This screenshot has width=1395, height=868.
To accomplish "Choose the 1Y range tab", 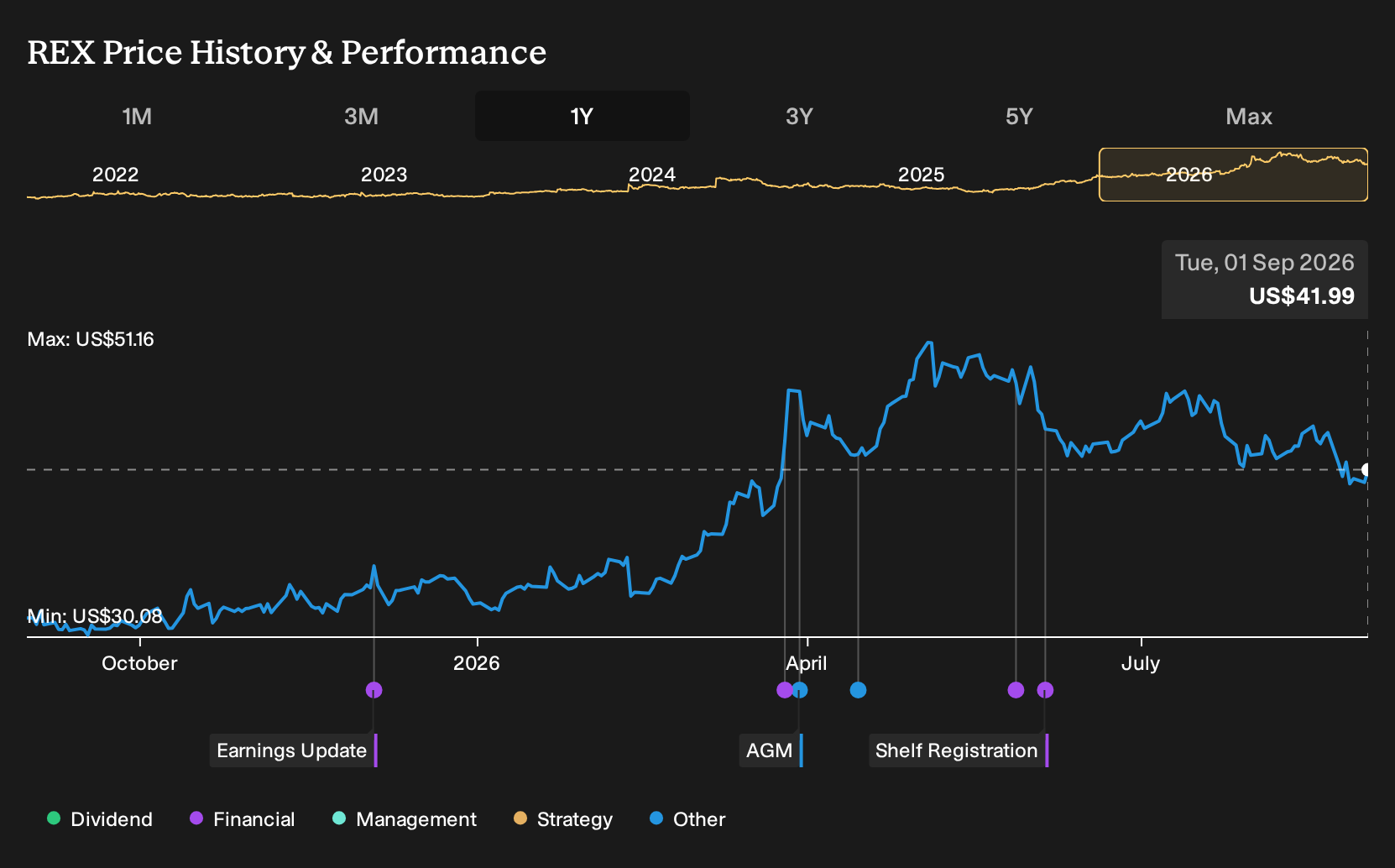I will [583, 116].
